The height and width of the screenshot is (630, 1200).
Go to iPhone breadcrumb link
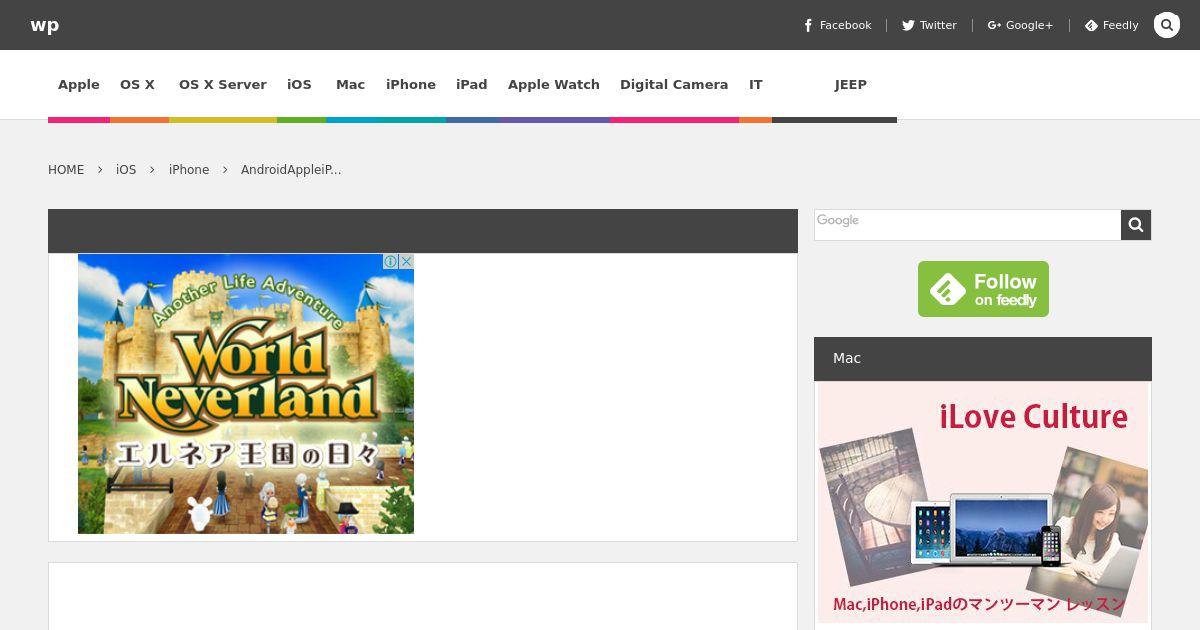[189, 170]
